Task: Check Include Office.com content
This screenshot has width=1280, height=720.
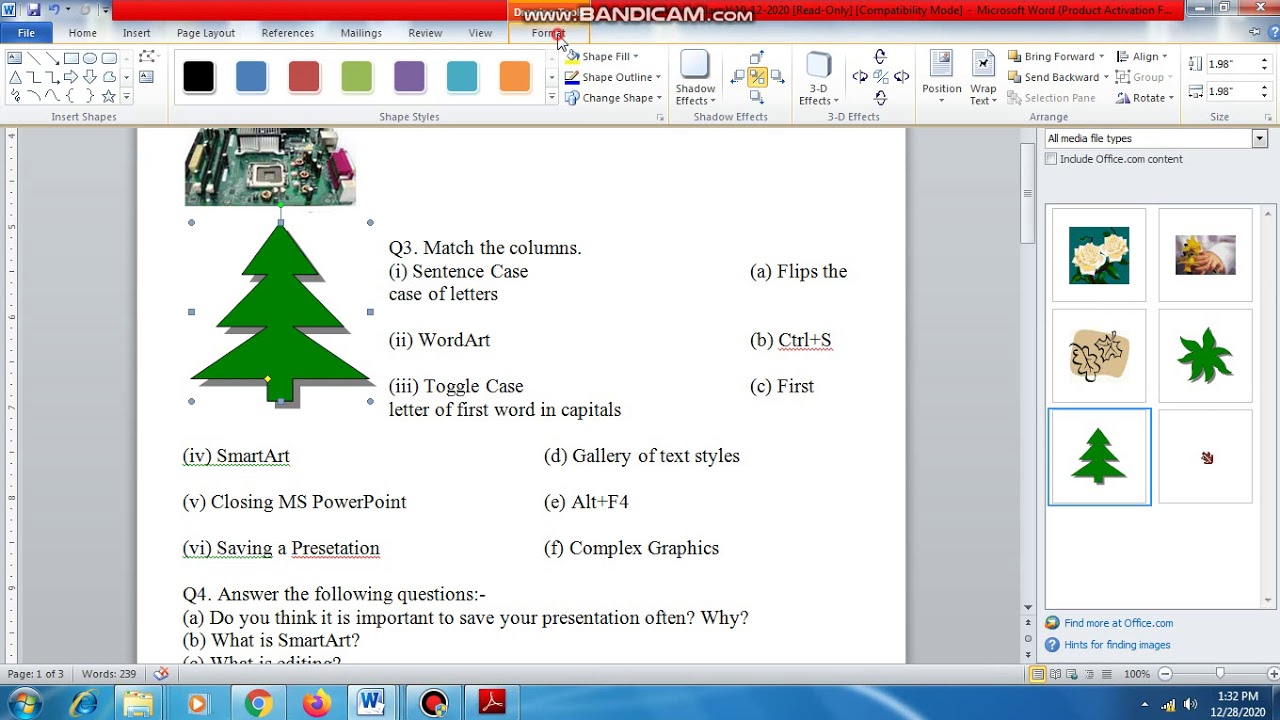Action: 1051,159
